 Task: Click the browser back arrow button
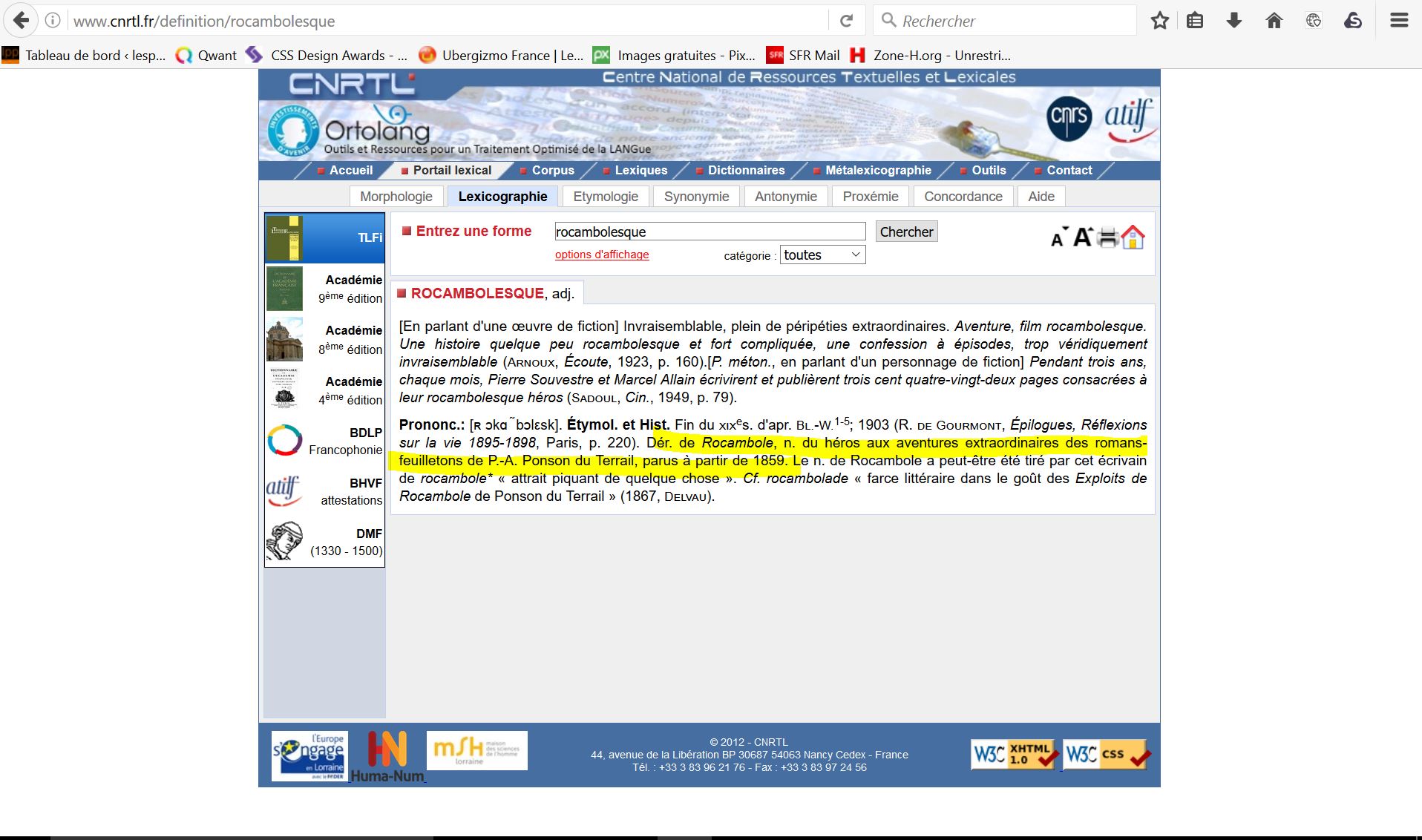tap(22, 21)
